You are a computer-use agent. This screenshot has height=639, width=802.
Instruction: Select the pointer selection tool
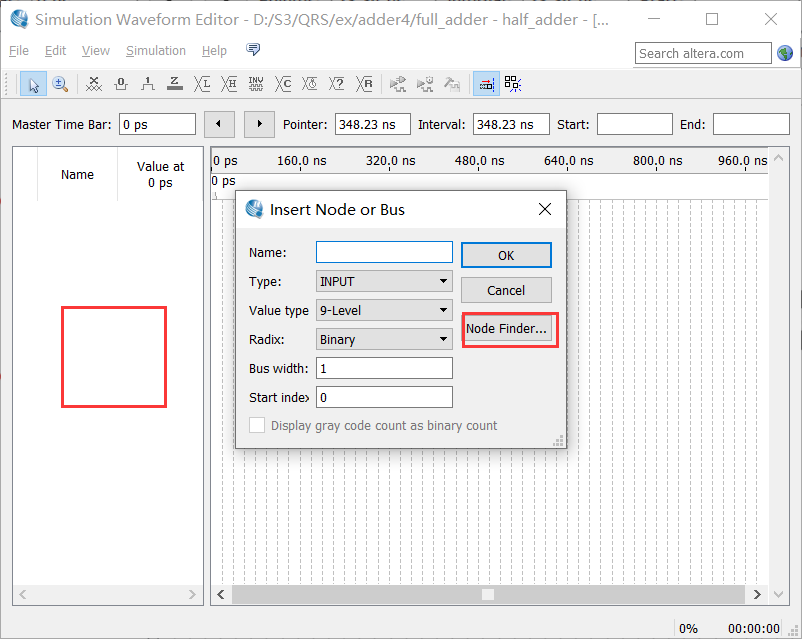pos(33,84)
